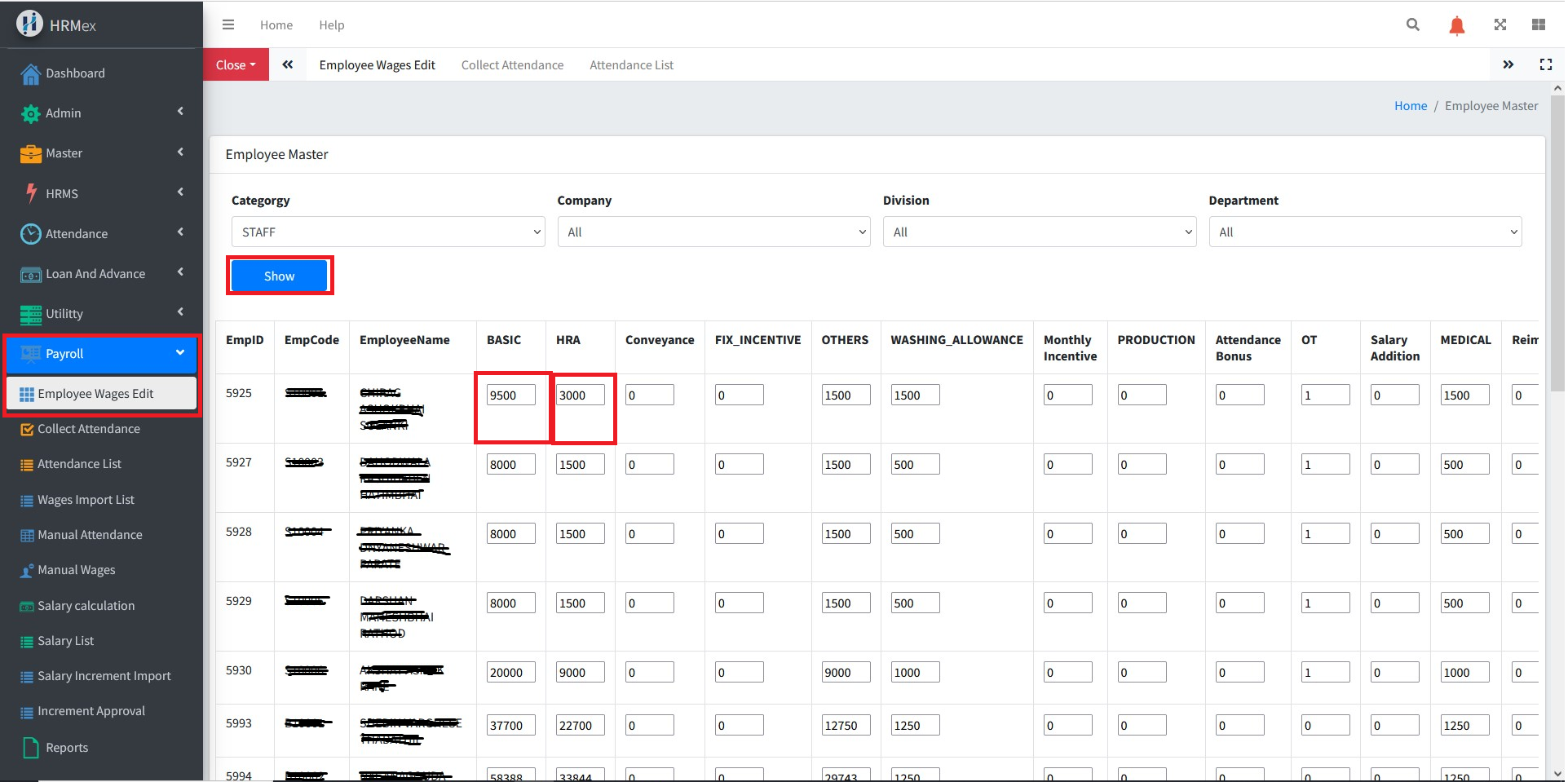Click the search magnifier icon
Viewport: 1568px width, 782px height.
coord(1412,24)
